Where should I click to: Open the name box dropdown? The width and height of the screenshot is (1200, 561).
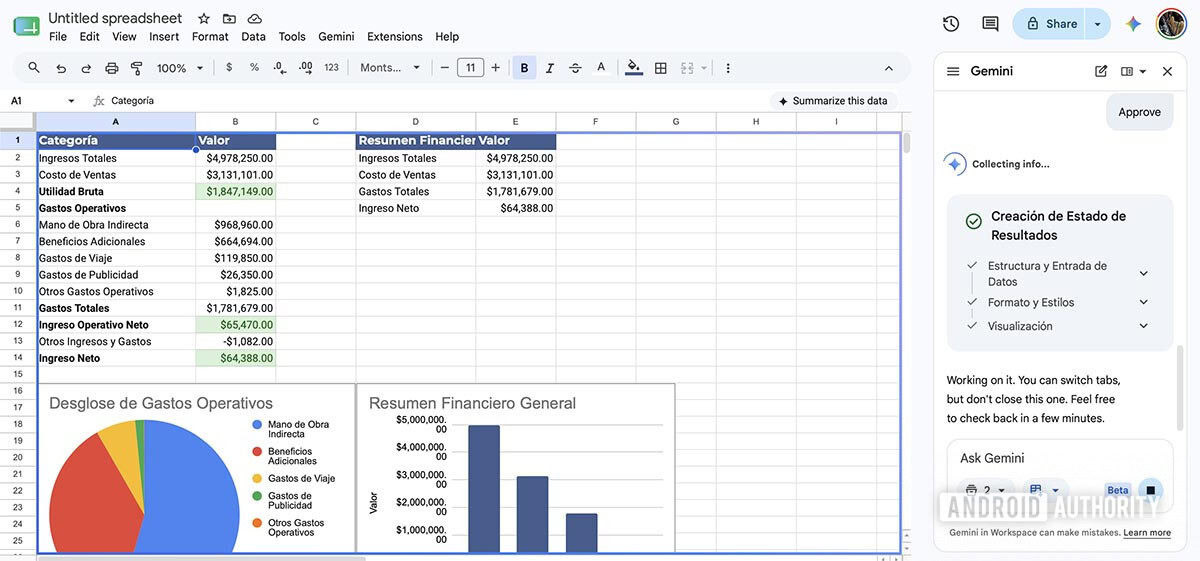click(71, 101)
